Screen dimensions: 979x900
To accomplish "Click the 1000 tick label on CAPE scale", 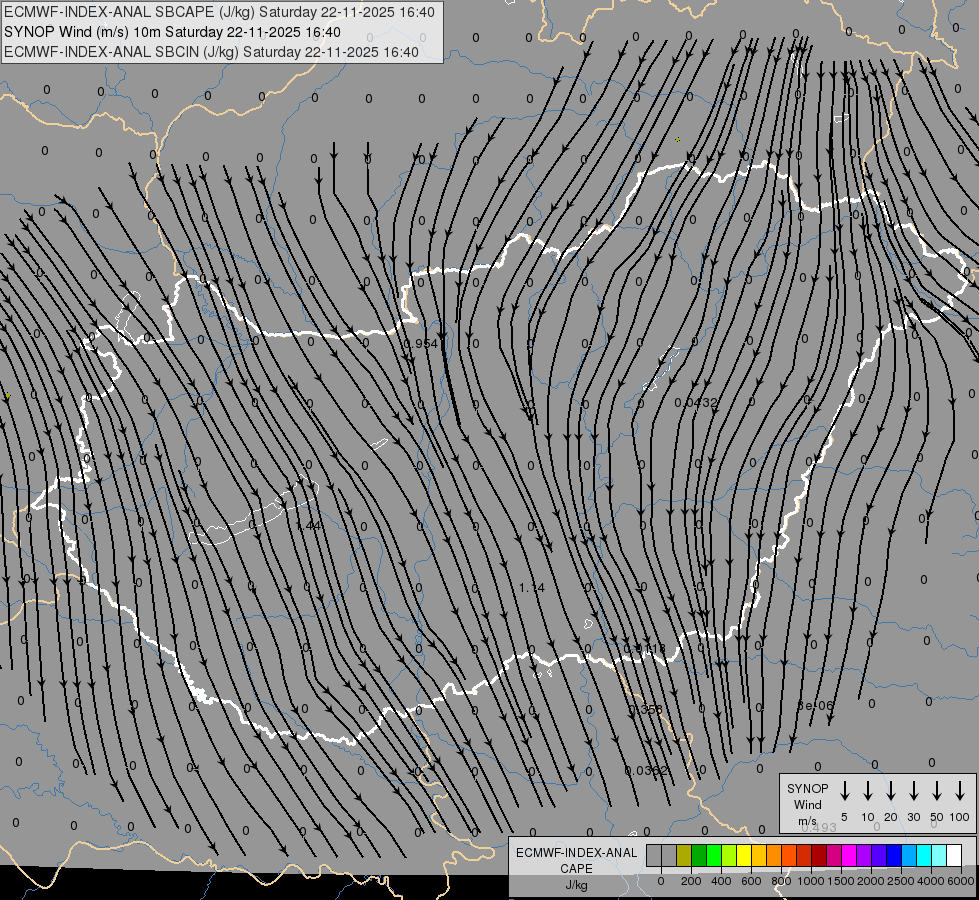I will pyautogui.click(x=811, y=881).
